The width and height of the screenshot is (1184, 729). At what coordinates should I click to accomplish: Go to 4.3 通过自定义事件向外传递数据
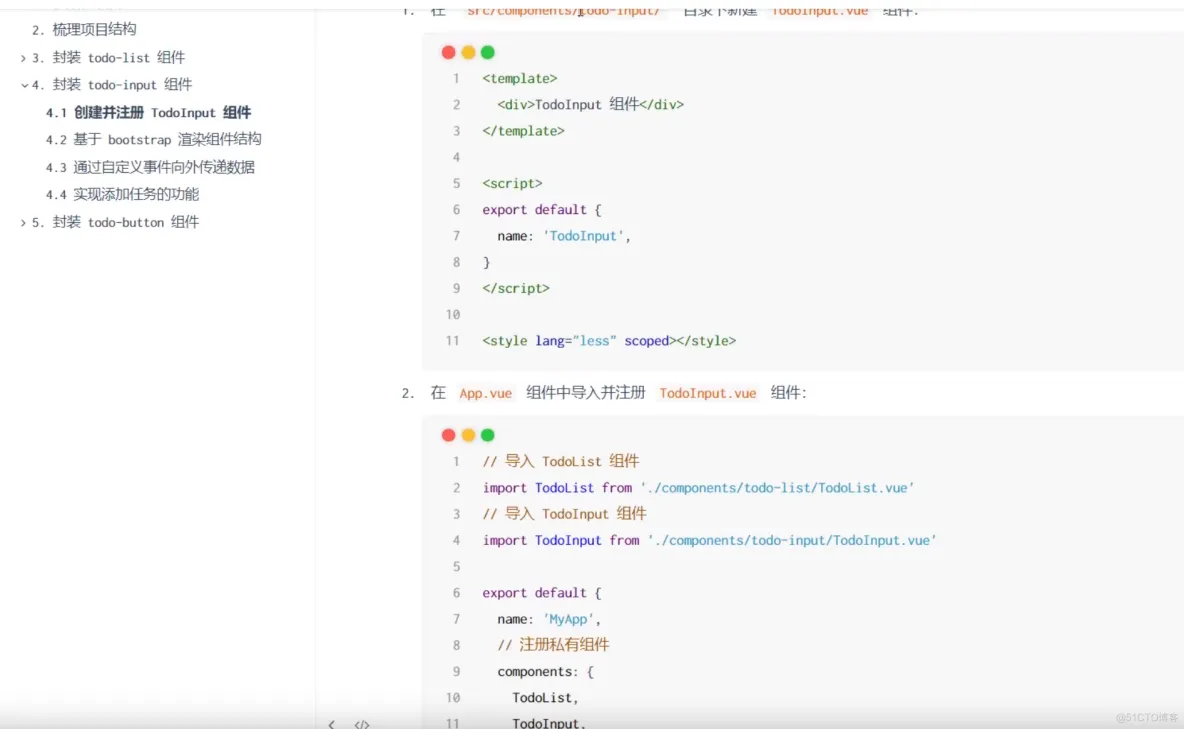pos(150,167)
